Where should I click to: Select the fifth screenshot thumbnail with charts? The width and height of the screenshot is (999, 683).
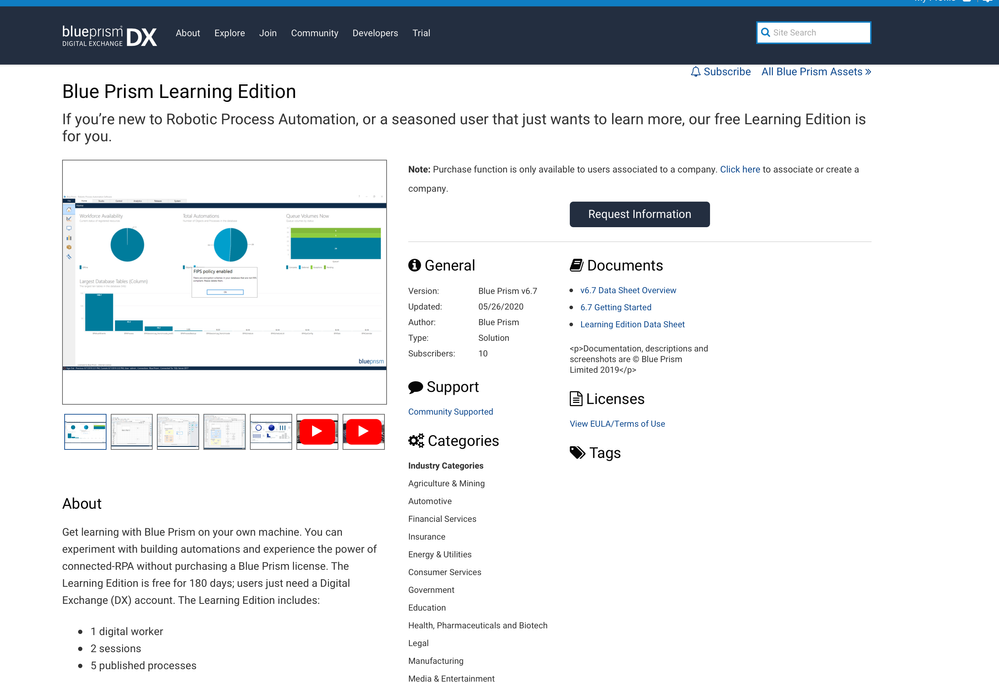tap(270, 432)
